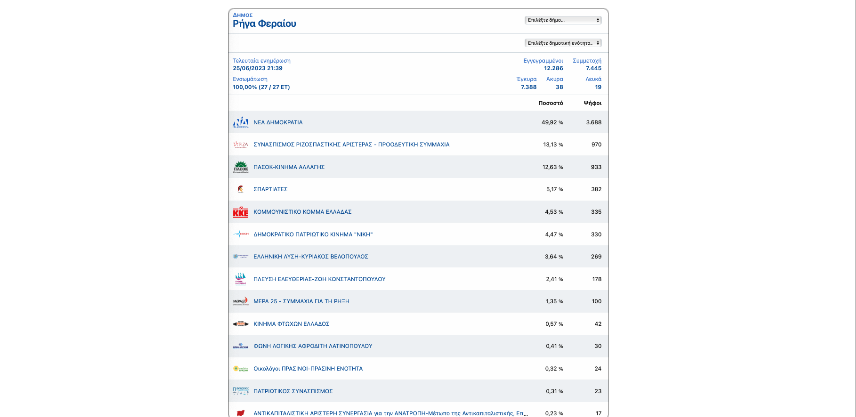The image size is (856, 417).
Task: Open the ΣΥΝΑΣΠΙΣΜΟΣ ΡΙΖΟΣΠΑΣΤΙΚΗΣ ΑΡΙΣΤΕΡΑΣ link
Action: click(352, 145)
